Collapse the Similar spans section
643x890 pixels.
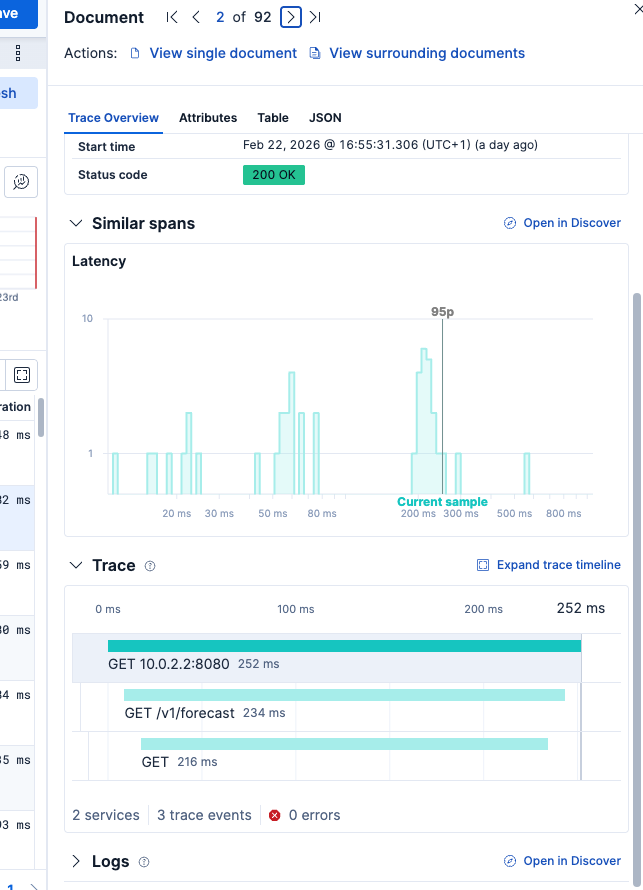point(76,222)
